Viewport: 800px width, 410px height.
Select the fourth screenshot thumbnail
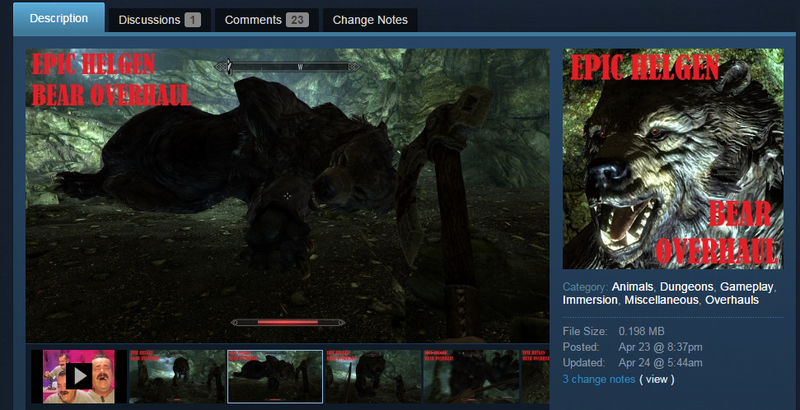click(373, 376)
